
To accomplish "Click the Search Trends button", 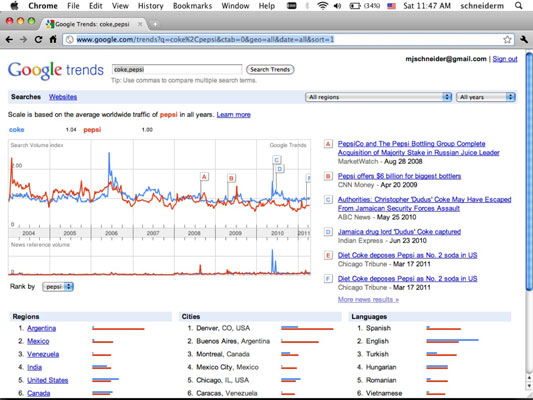I will [270, 69].
